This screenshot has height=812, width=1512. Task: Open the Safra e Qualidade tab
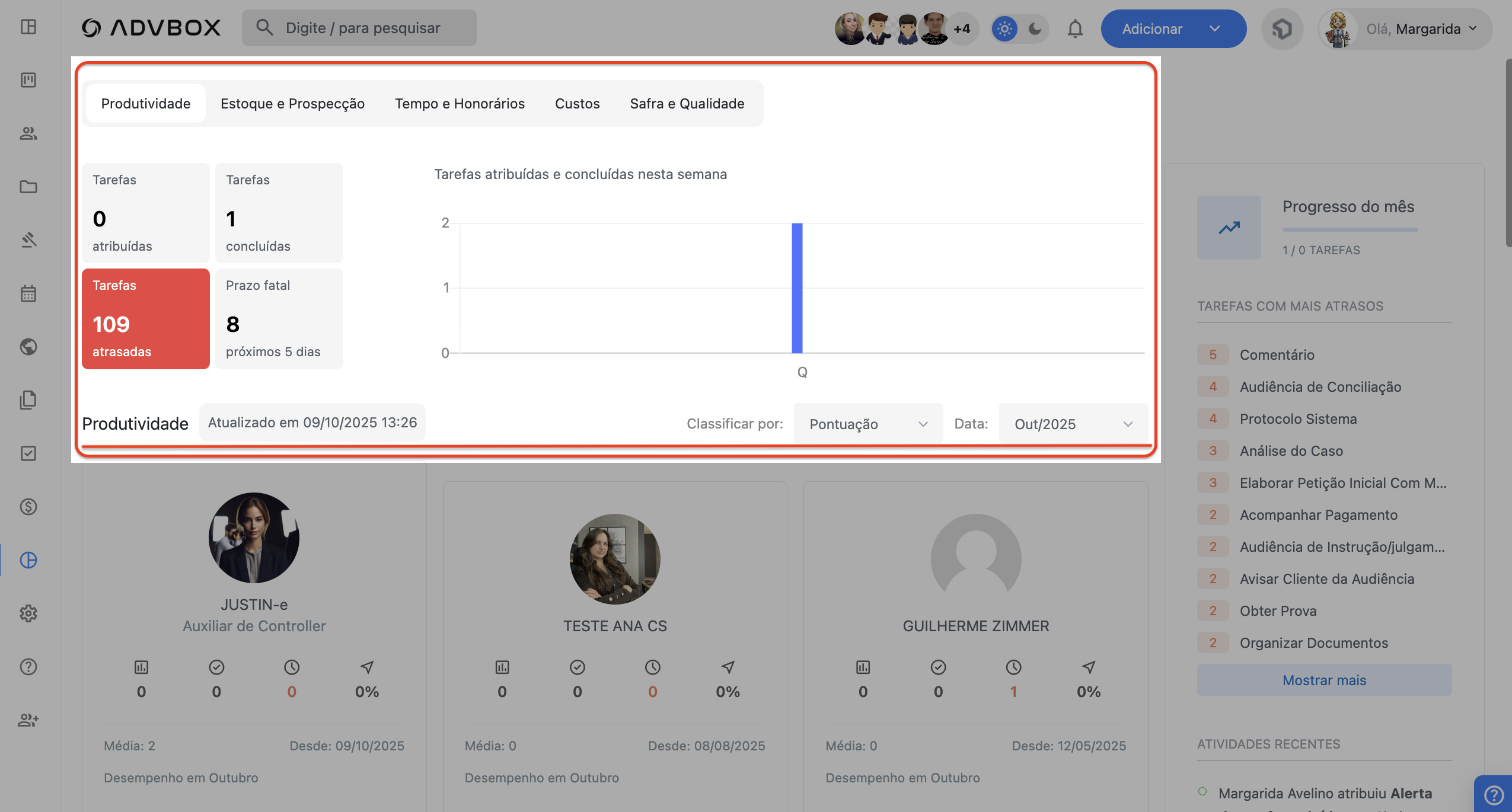click(687, 104)
